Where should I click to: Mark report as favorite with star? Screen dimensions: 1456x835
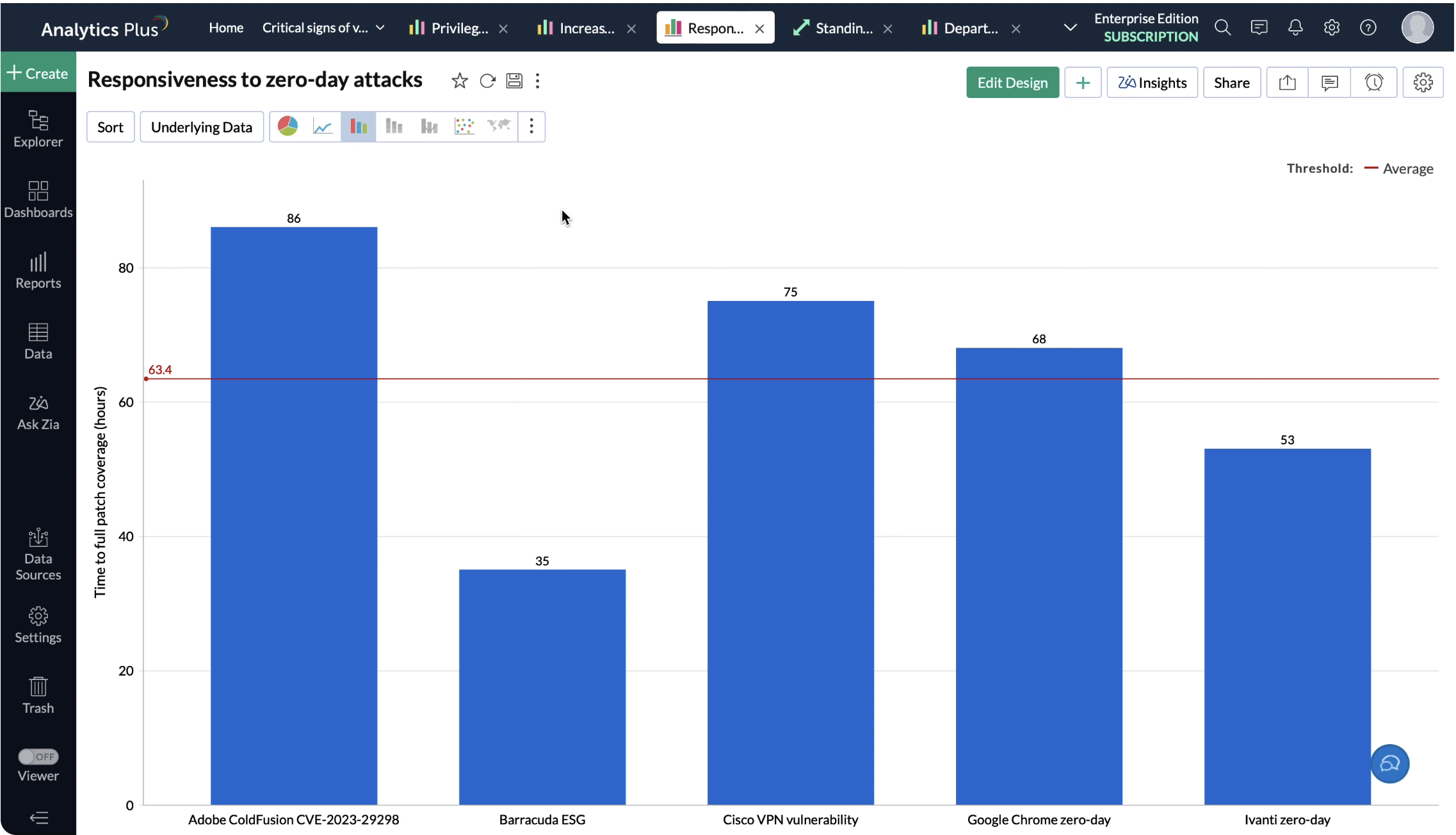459,81
